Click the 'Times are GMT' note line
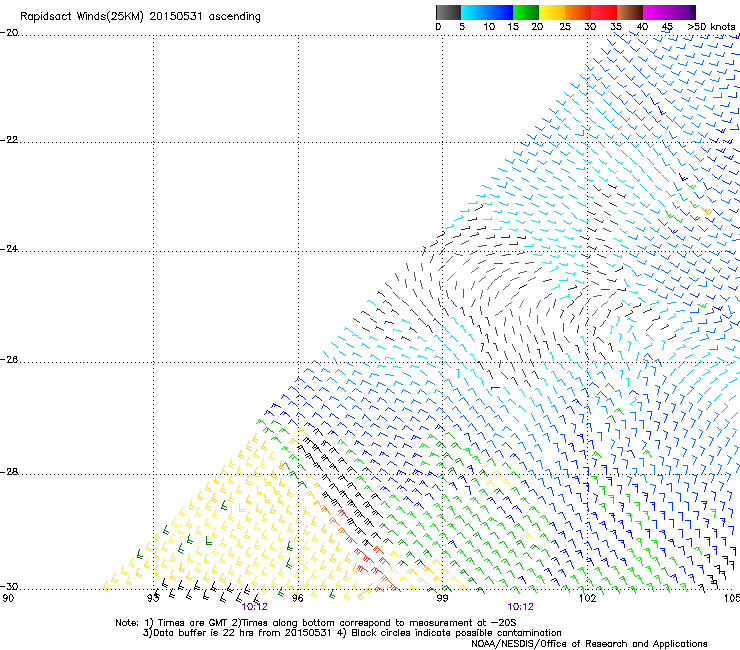Image resolution: width=740 pixels, height=650 pixels. pyautogui.click(x=315, y=623)
